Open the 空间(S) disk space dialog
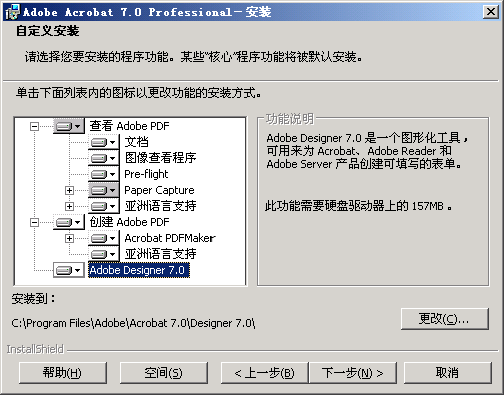Image resolution: width=504 pixels, height=395 pixels. pos(163,373)
